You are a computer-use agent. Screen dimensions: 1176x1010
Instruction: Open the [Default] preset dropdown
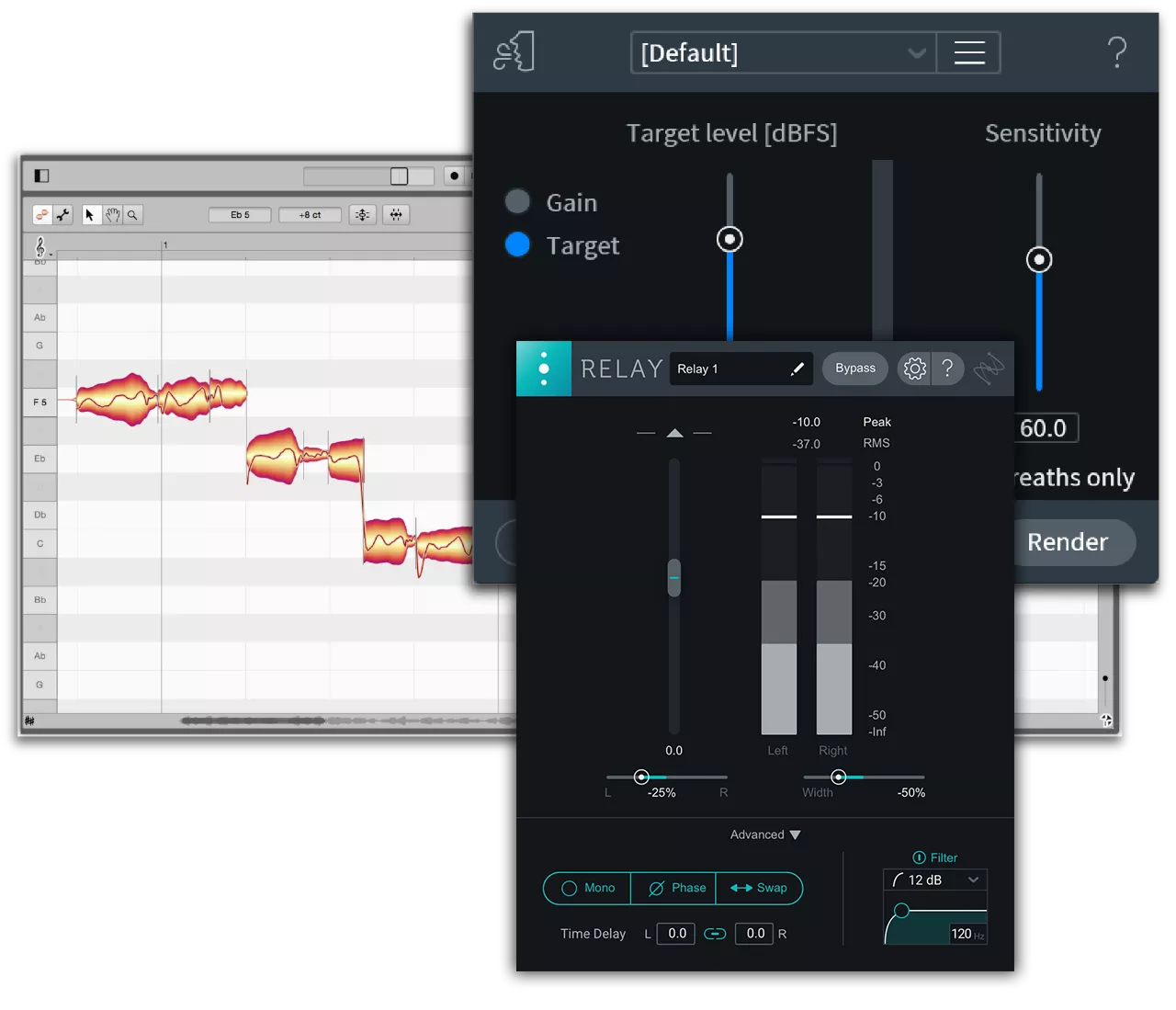coord(783,52)
